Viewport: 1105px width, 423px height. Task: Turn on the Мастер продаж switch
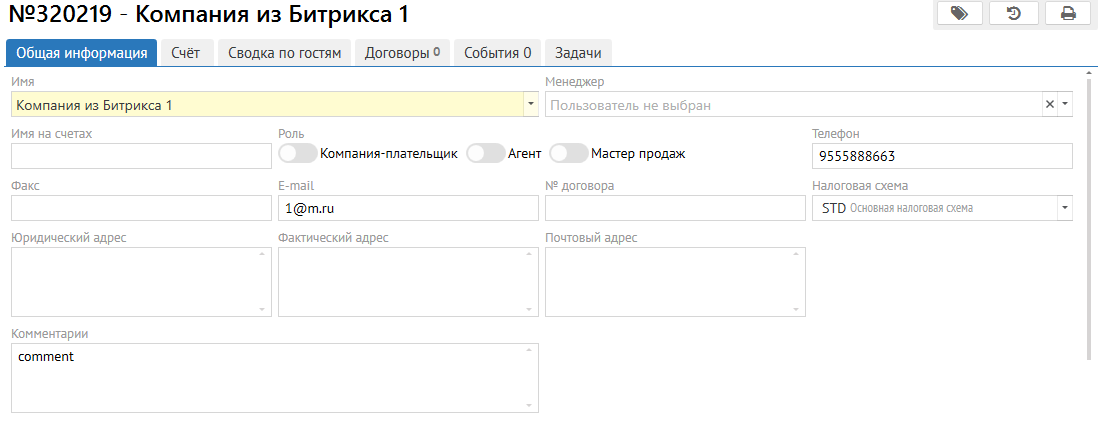coord(568,153)
